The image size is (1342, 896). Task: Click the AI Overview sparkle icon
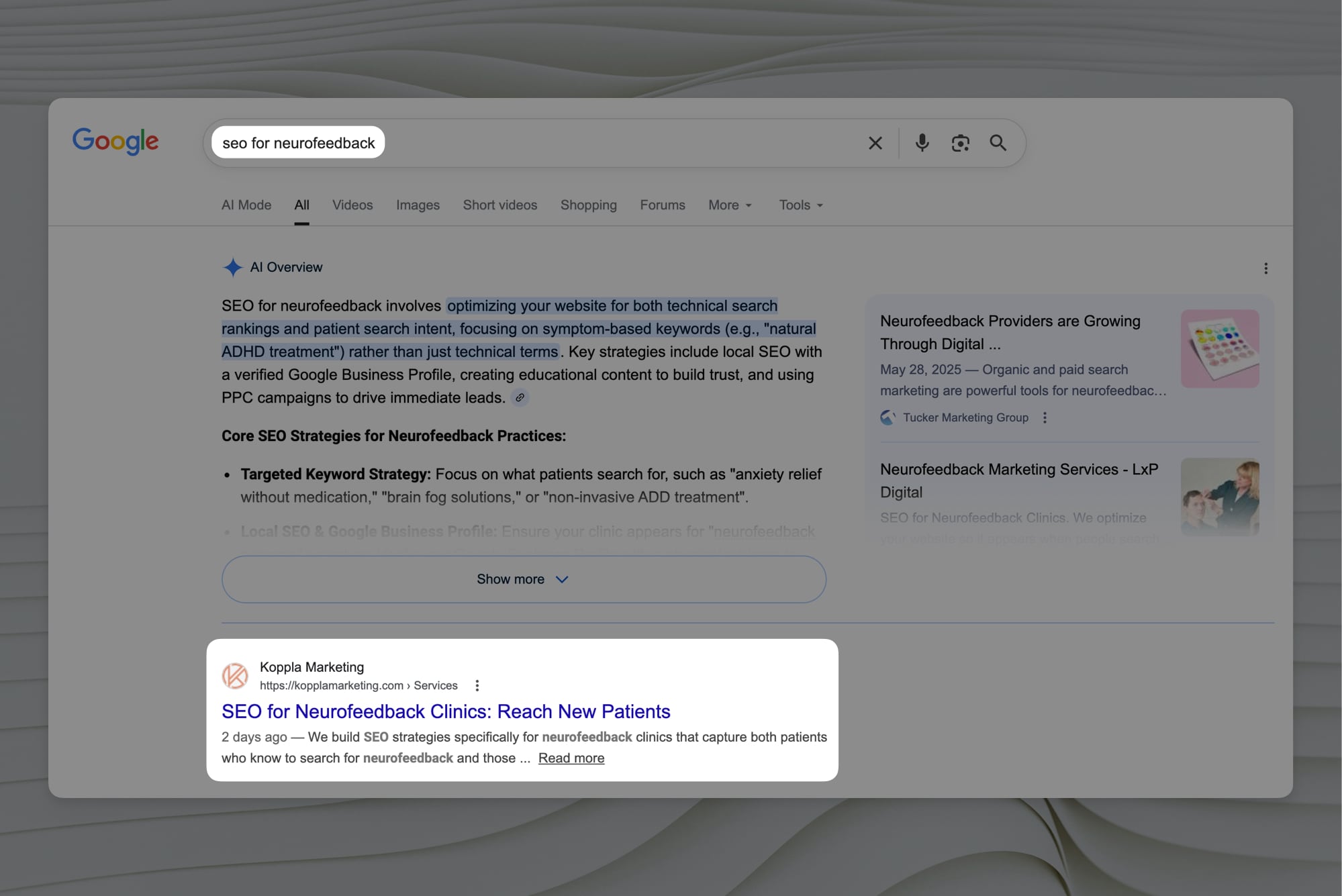click(232, 267)
